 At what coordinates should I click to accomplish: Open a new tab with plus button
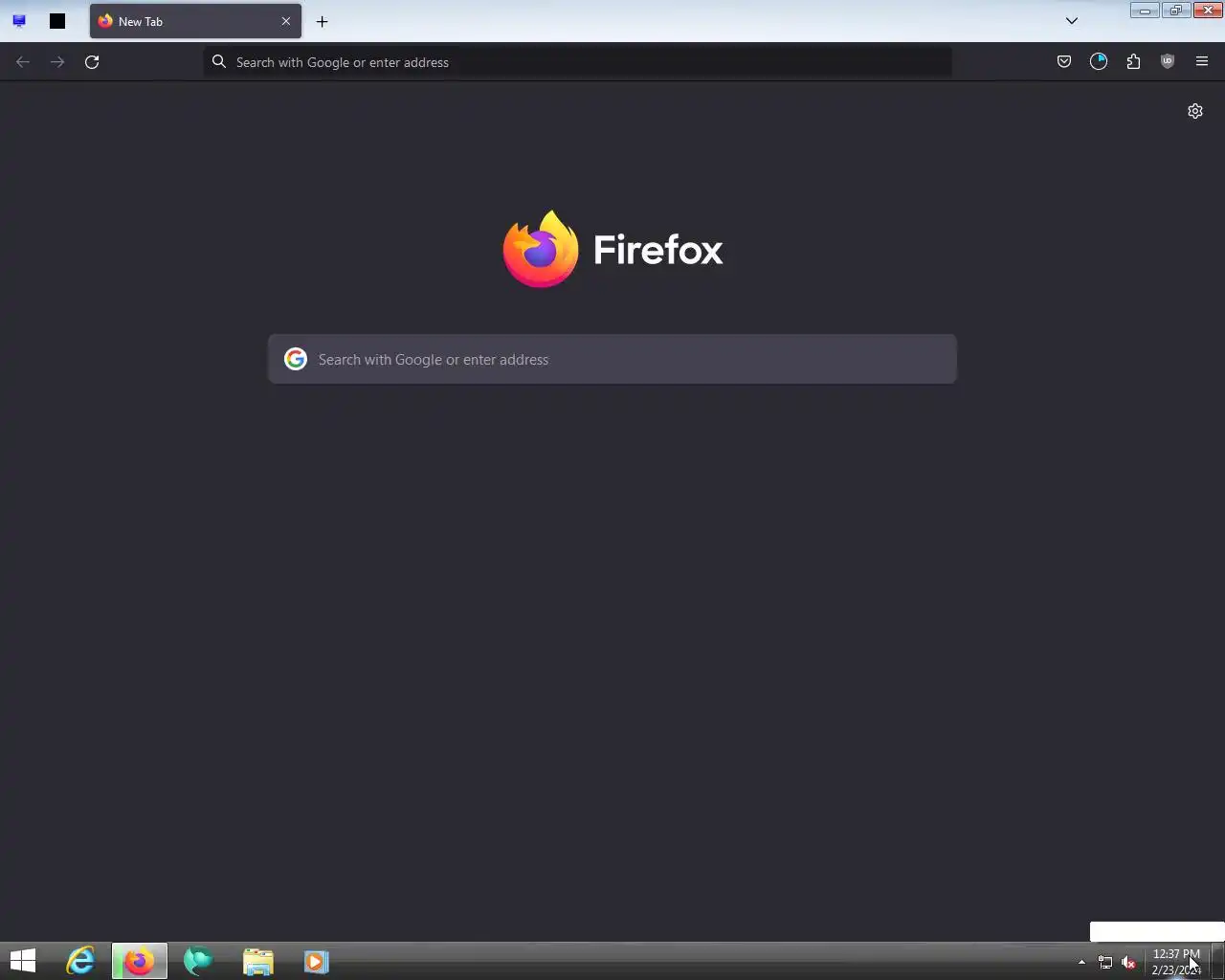pos(323,21)
